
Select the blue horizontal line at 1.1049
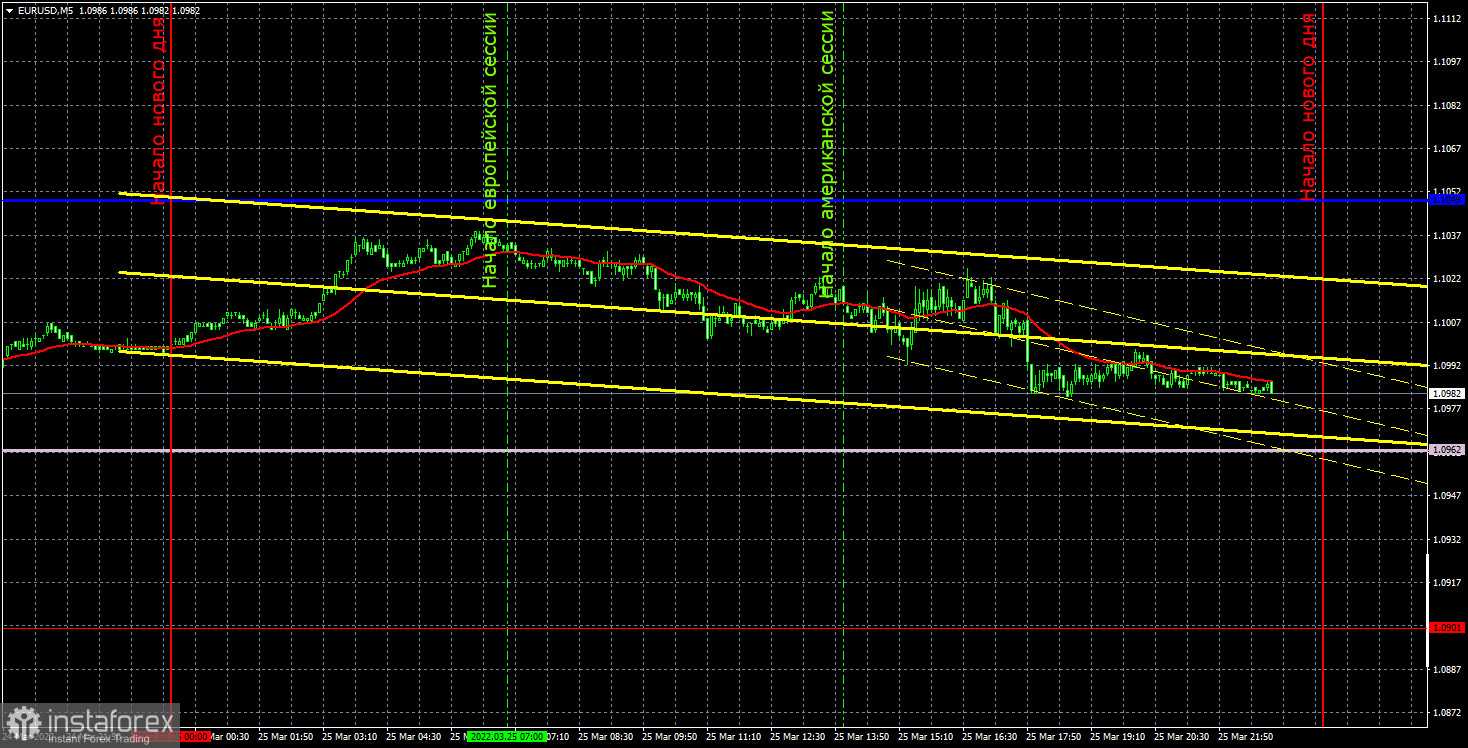714,200
